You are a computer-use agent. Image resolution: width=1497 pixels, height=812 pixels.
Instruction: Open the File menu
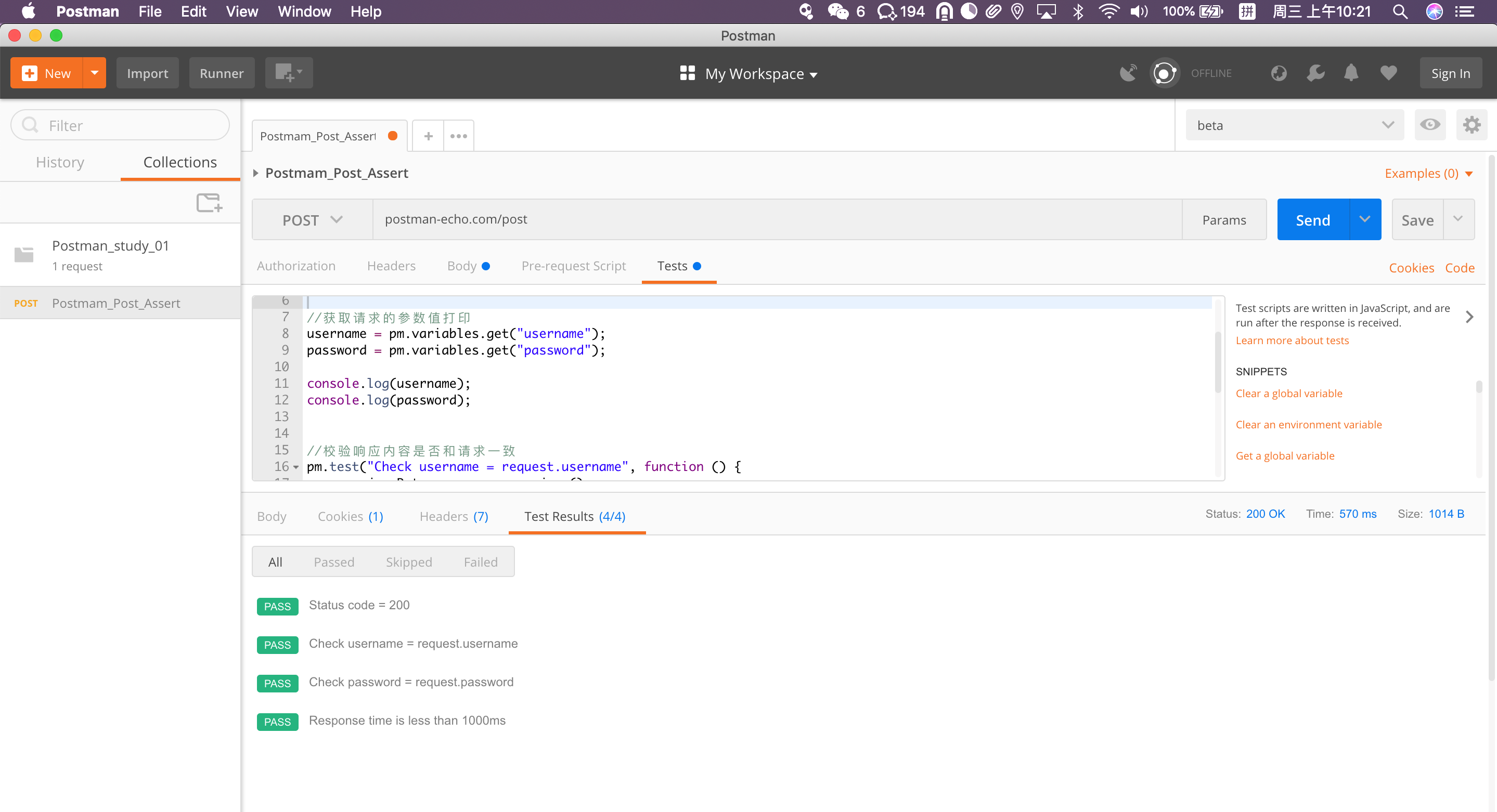[150, 11]
